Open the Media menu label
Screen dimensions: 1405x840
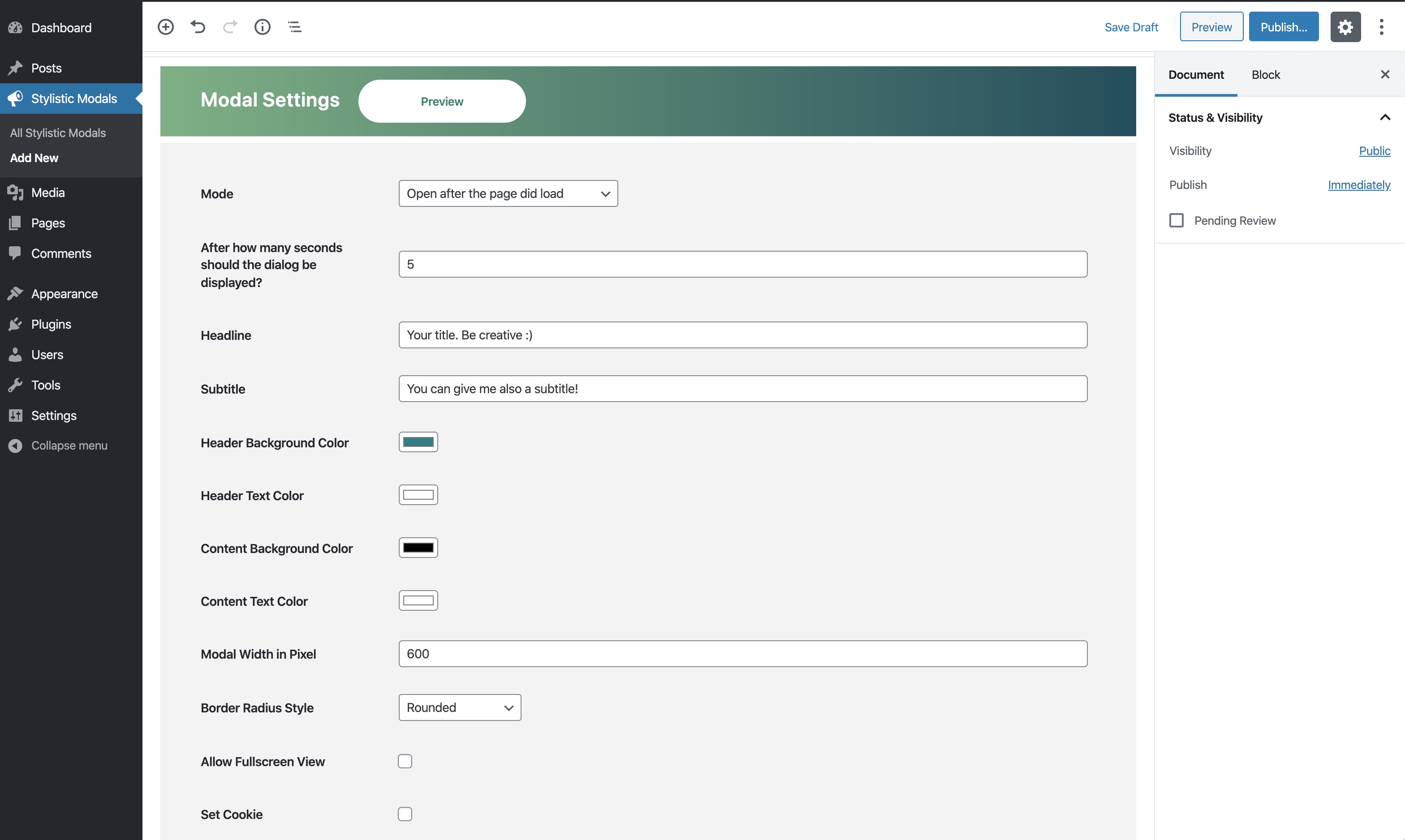point(48,193)
